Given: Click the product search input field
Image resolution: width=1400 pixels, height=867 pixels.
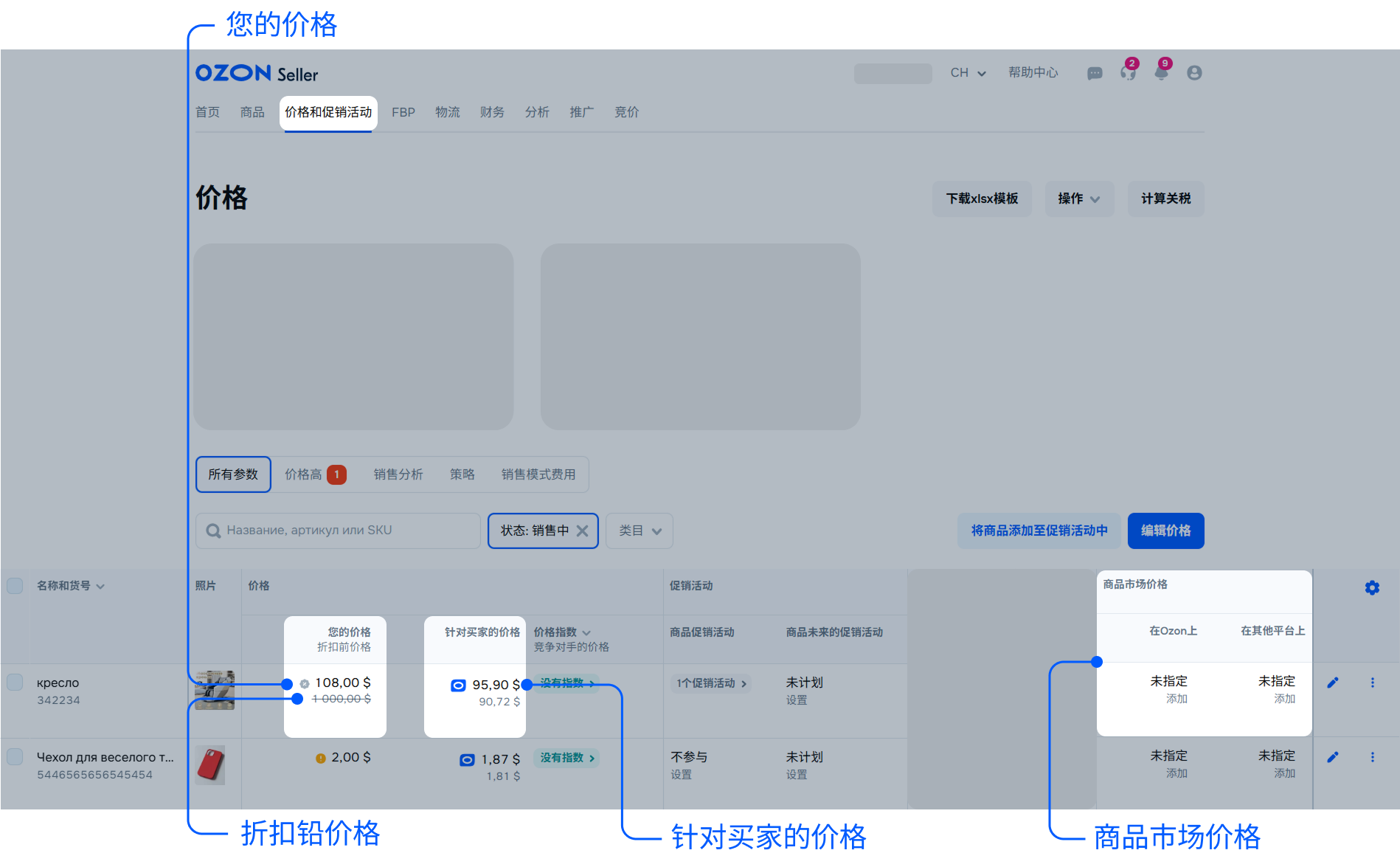Looking at the screenshot, I should tap(338, 531).
